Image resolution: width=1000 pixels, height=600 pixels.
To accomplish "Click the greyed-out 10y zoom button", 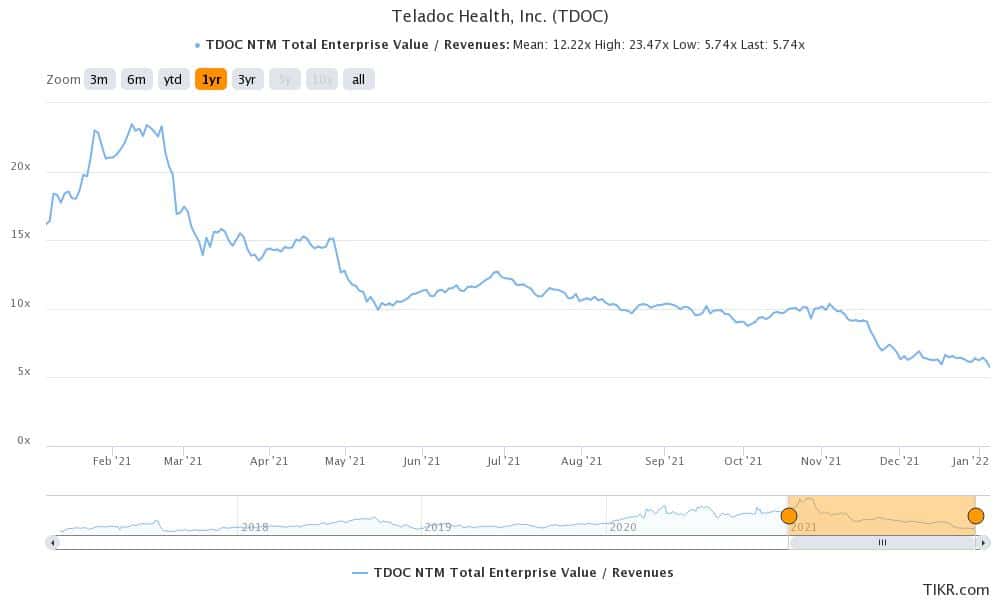I will pos(321,80).
